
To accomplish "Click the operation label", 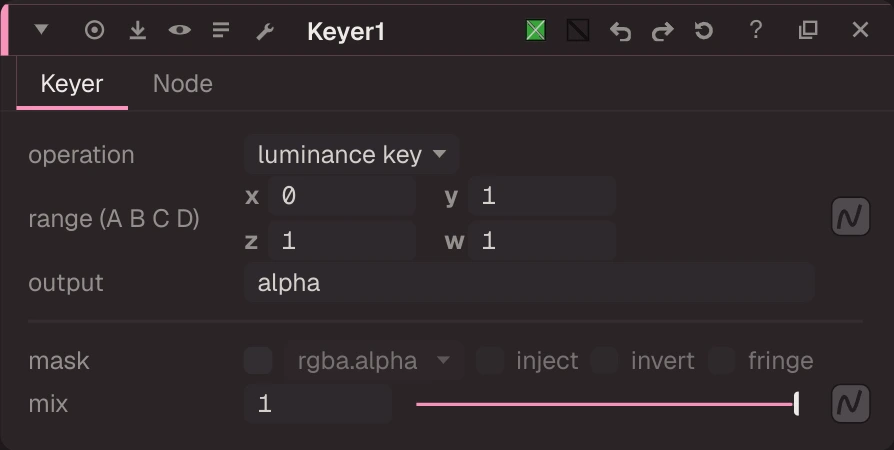I will pyautogui.click(x=82, y=155).
